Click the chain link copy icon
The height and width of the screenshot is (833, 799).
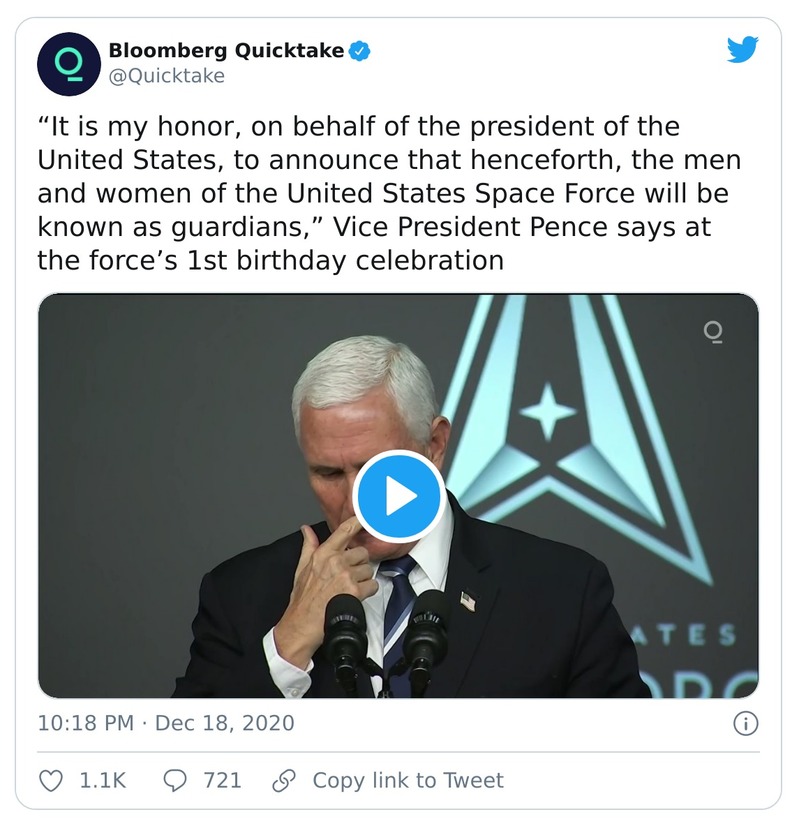pos(284,780)
